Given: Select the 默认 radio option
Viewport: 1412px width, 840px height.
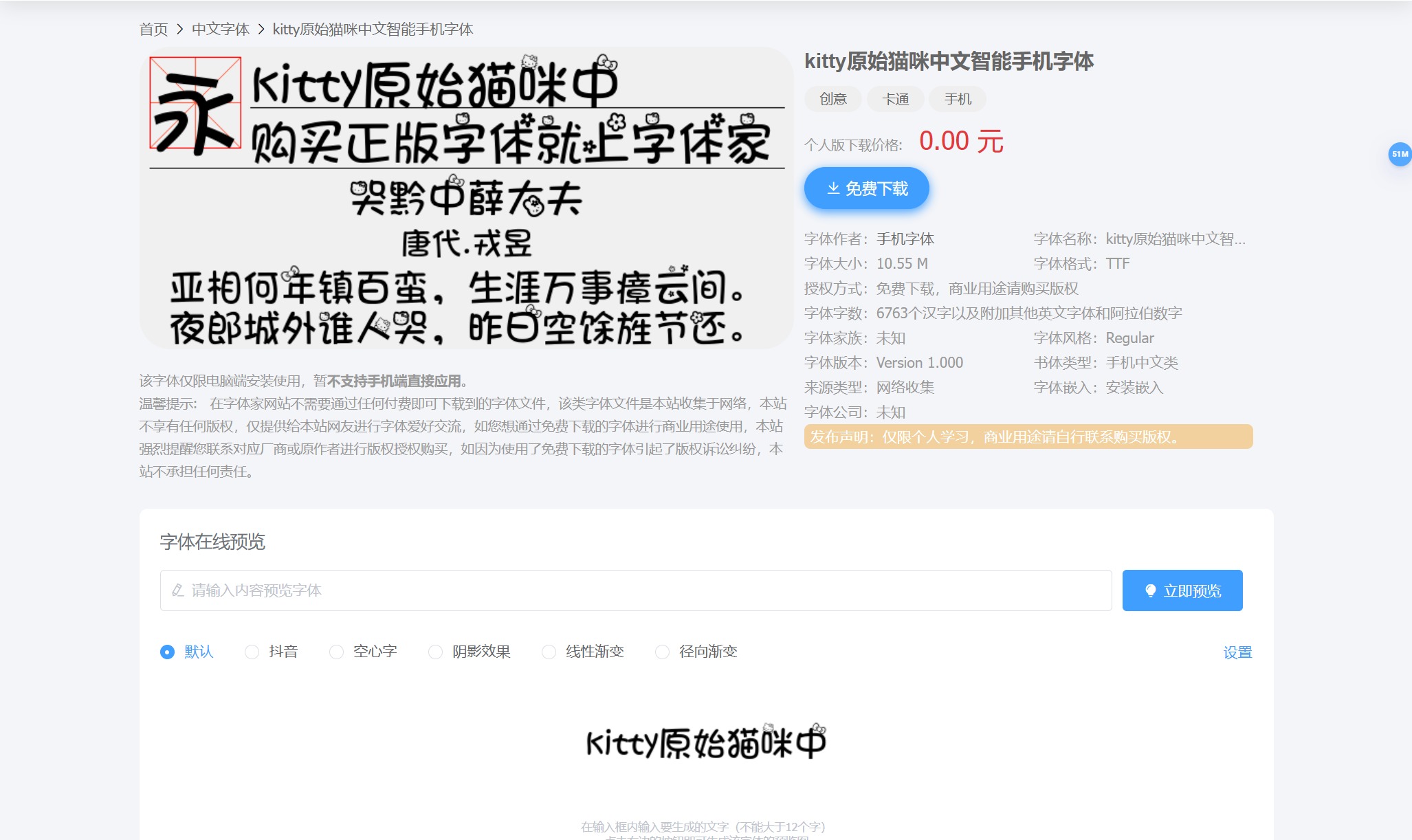Looking at the screenshot, I should (167, 652).
